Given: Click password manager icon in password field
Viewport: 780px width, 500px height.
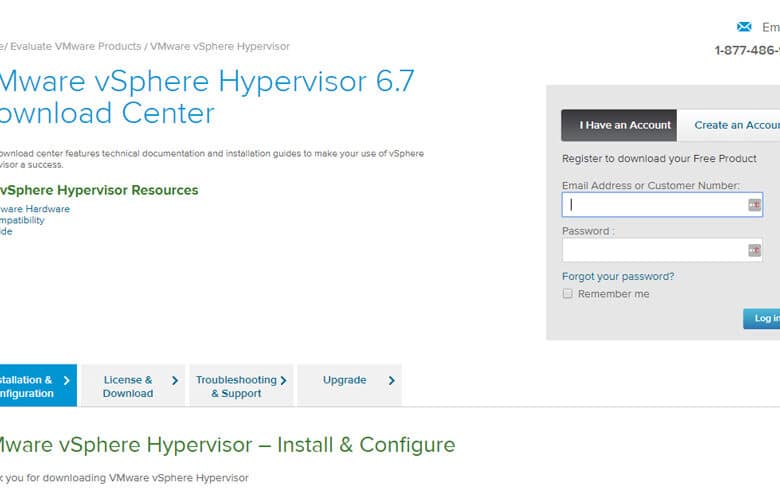Looking at the screenshot, I should (754, 250).
